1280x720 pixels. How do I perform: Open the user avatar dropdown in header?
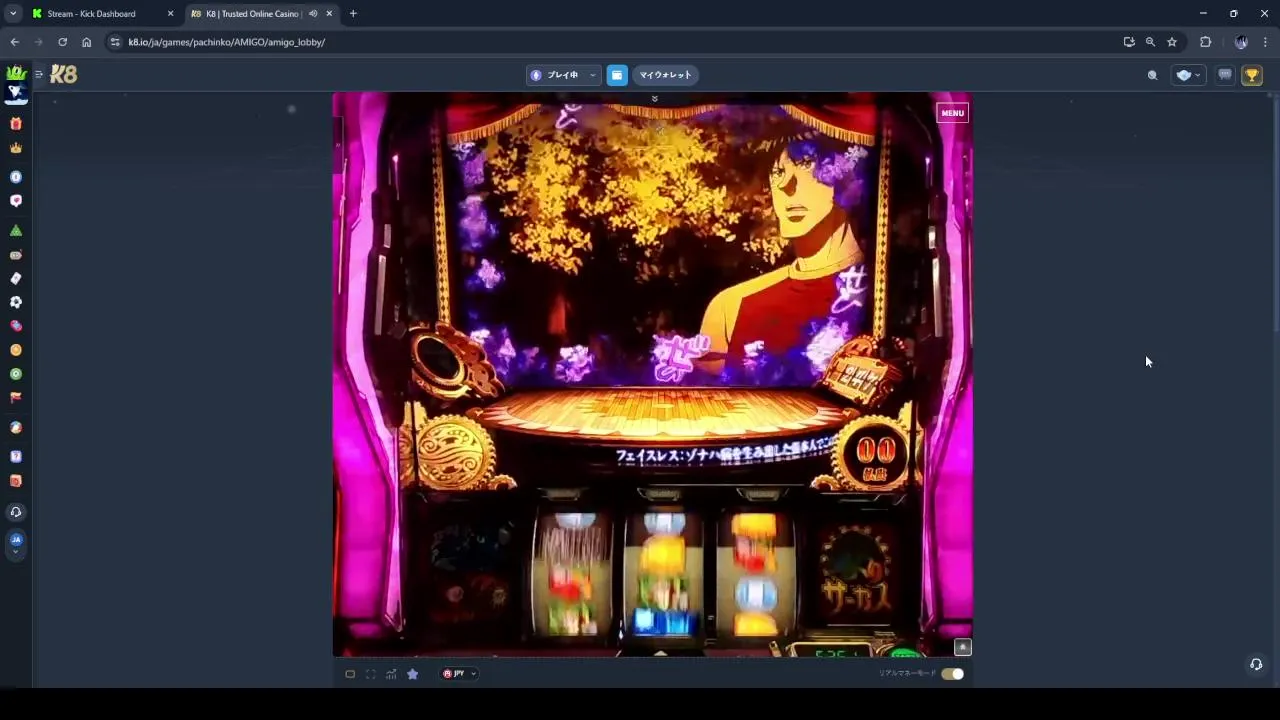click(x=1188, y=75)
